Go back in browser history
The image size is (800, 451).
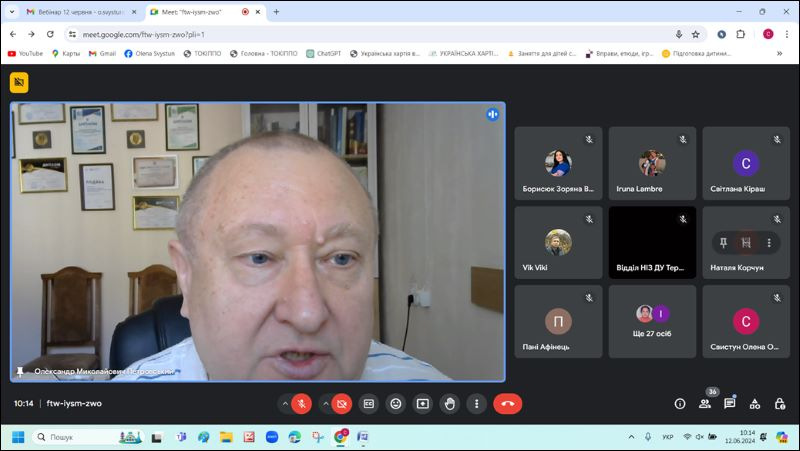pyautogui.click(x=13, y=34)
